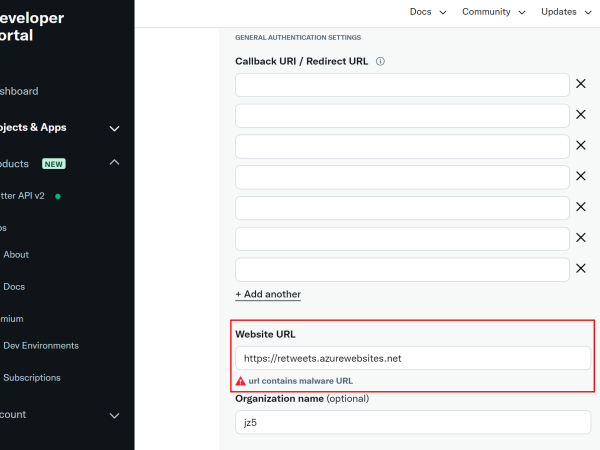Click the Website URL input field
Image resolution: width=600 pixels, height=450 pixels.
click(413, 358)
